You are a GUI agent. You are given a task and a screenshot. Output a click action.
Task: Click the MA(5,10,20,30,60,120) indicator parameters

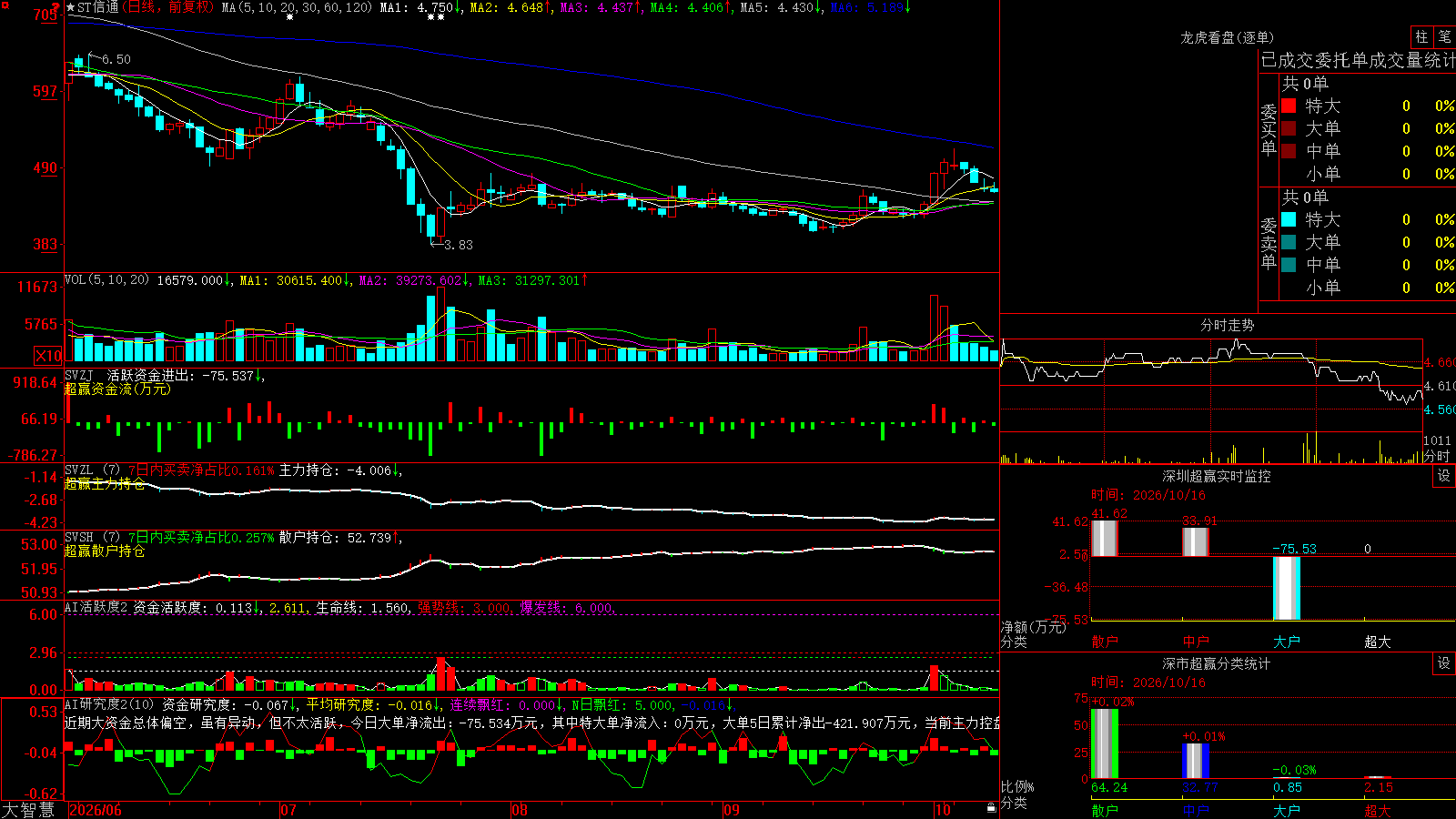click(297, 7)
